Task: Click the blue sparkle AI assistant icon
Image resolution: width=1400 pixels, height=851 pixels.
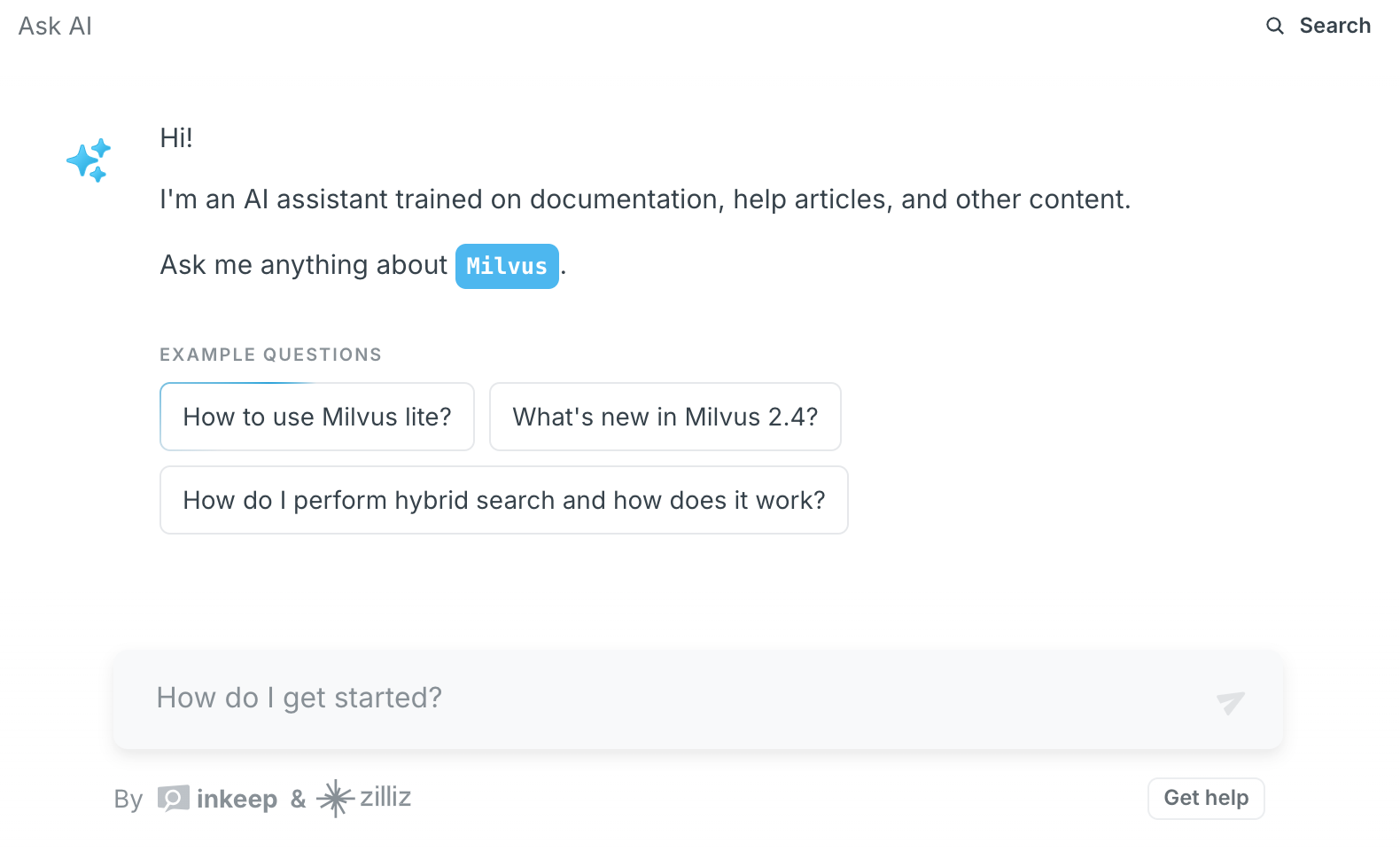Action: 89,160
